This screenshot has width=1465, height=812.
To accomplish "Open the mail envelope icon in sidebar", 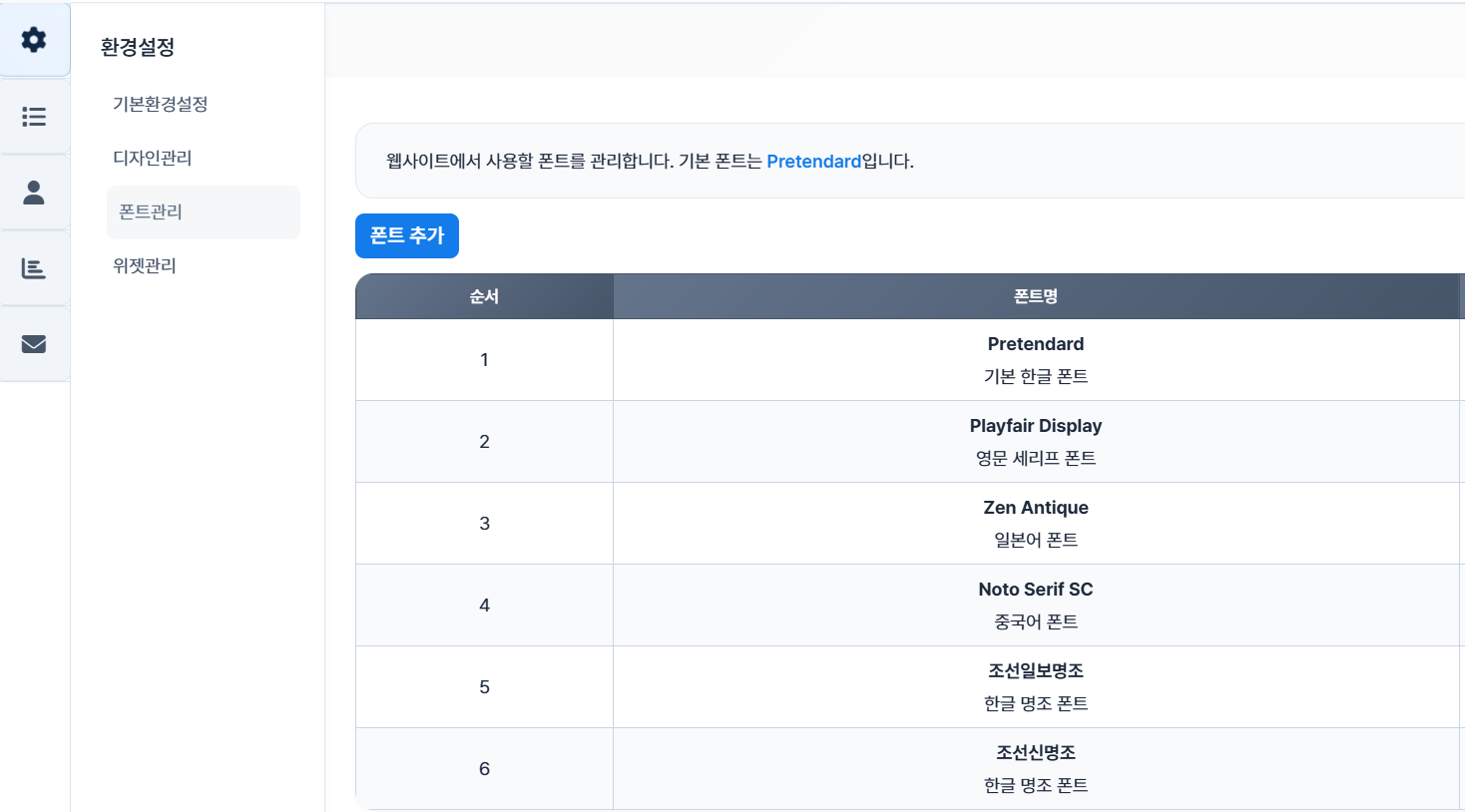I will [34, 344].
